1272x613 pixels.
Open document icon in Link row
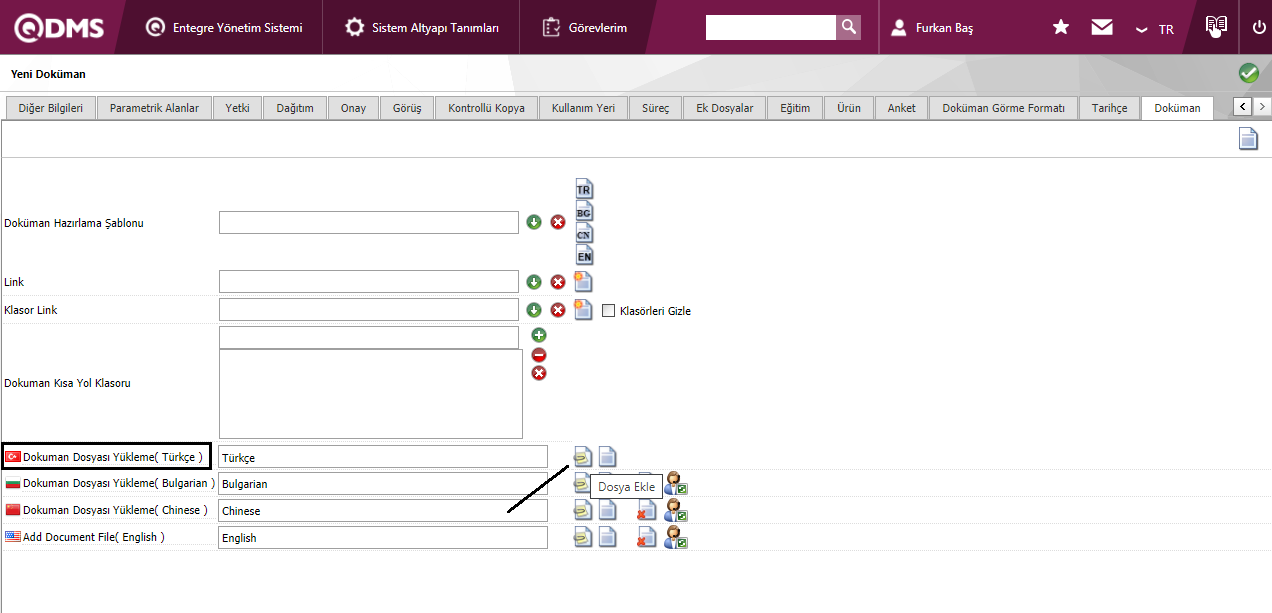coord(583,281)
